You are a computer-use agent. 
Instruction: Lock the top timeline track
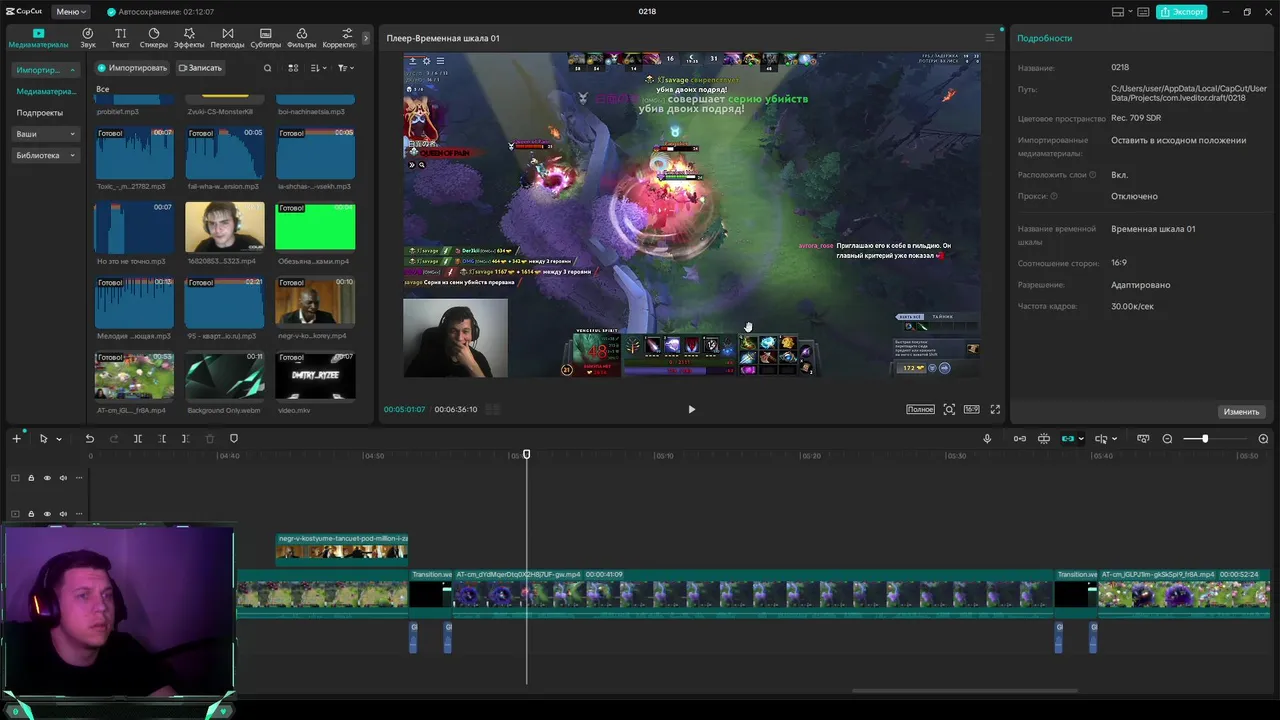(31, 478)
